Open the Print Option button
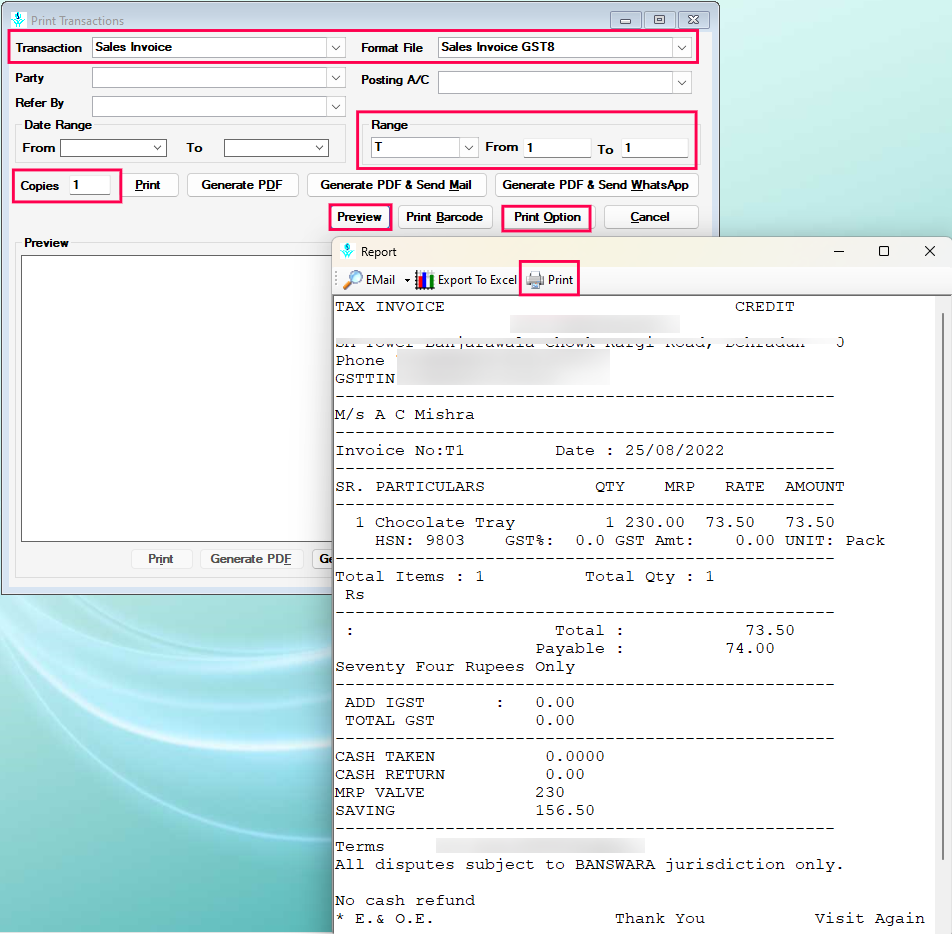Viewport: 952px width, 934px height. (x=547, y=217)
